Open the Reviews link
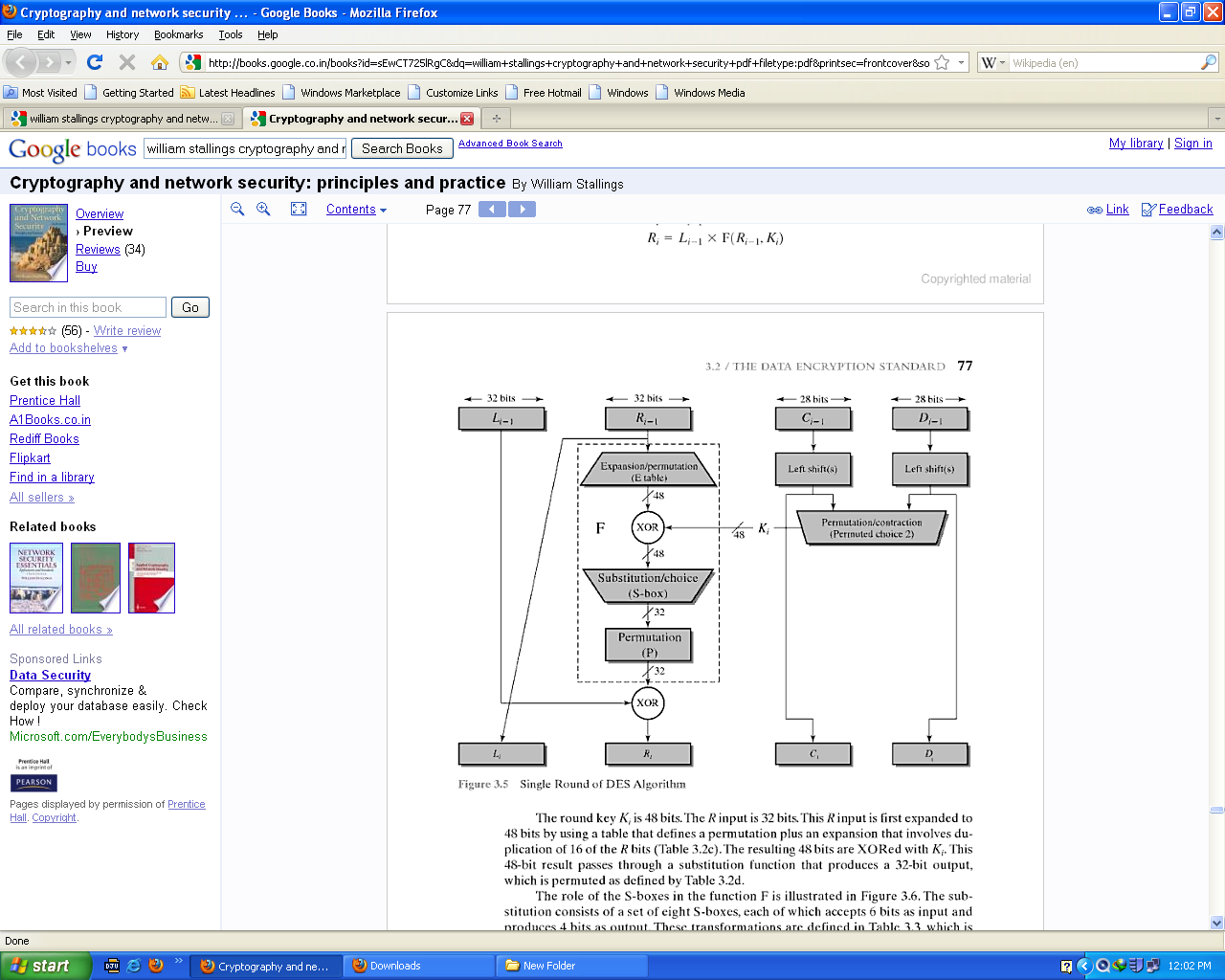1225x980 pixels. click(98, 250)
